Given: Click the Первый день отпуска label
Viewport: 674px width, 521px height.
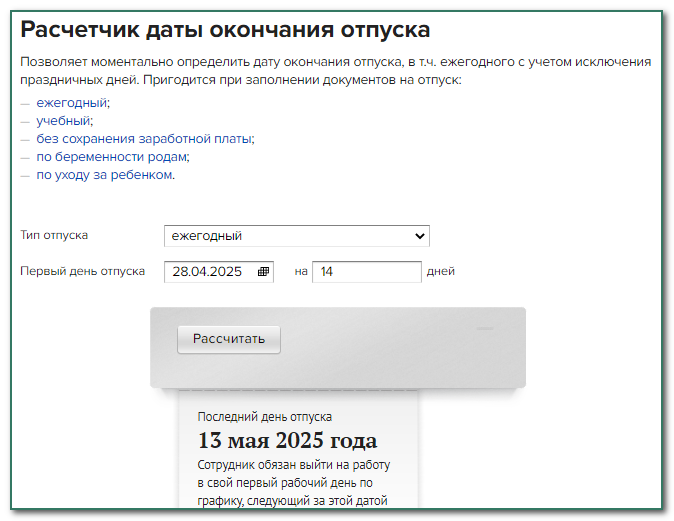Looking at the screenshot, I should point(82,271).
